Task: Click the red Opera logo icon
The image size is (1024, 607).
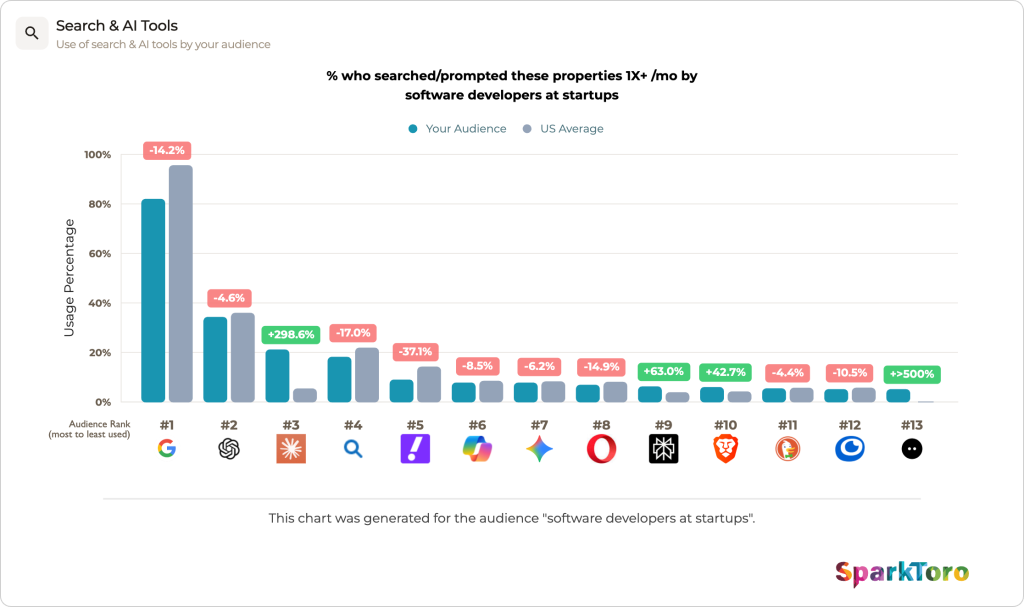Action: click(x=601, y=449)
